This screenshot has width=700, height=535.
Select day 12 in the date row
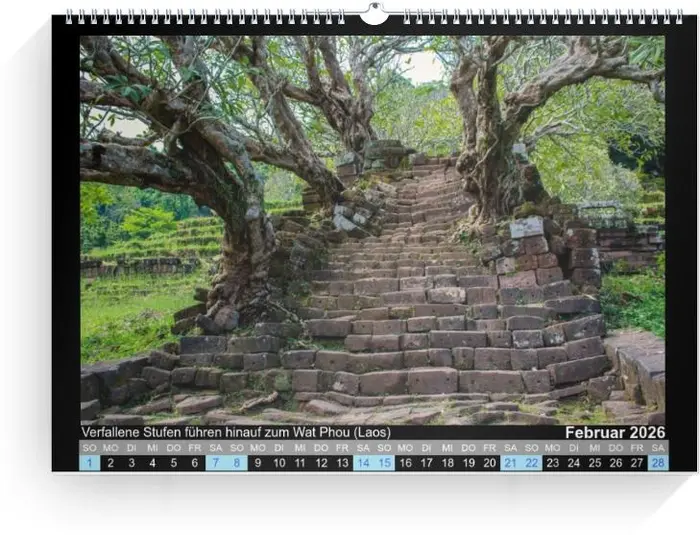tap(321, 462)
